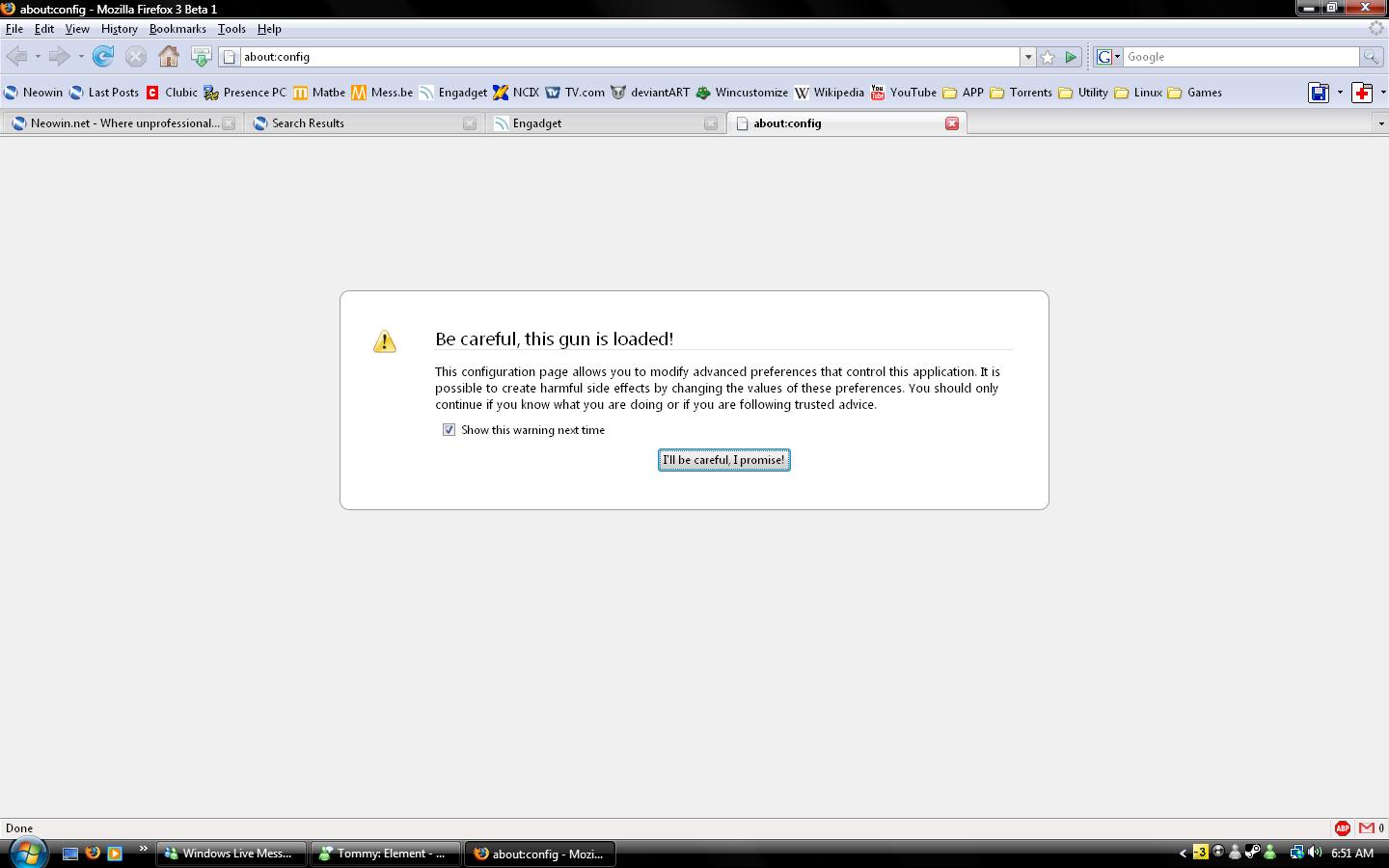This screenshot has height=868, width=1389.
Task: Open the list all tabs dropdown
Action: [x=1380, y=123]
